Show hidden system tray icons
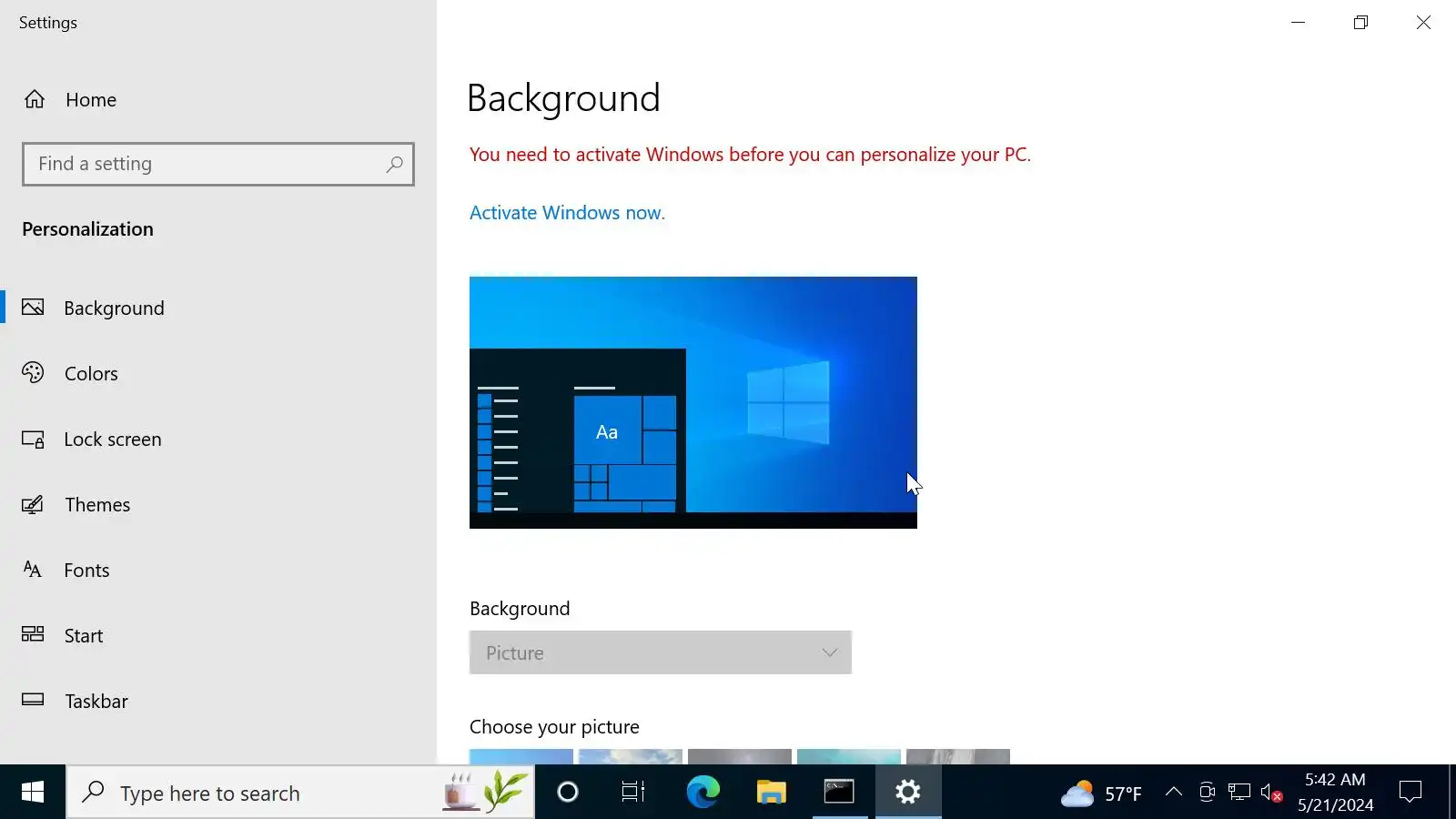1456x819 pixels. click(1174, 793)
